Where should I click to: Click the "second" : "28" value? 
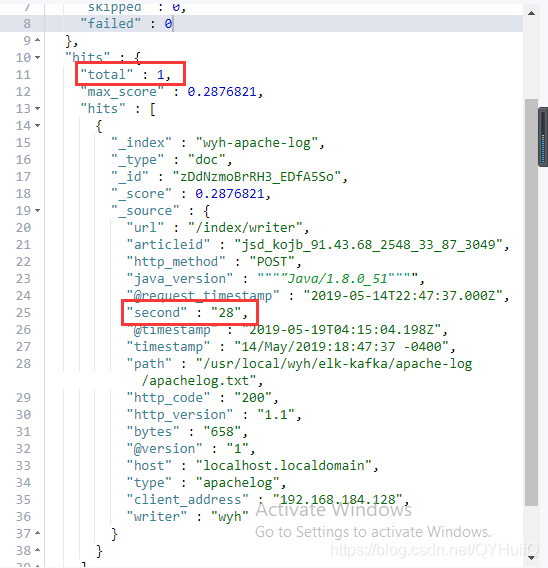click(226, 313)
